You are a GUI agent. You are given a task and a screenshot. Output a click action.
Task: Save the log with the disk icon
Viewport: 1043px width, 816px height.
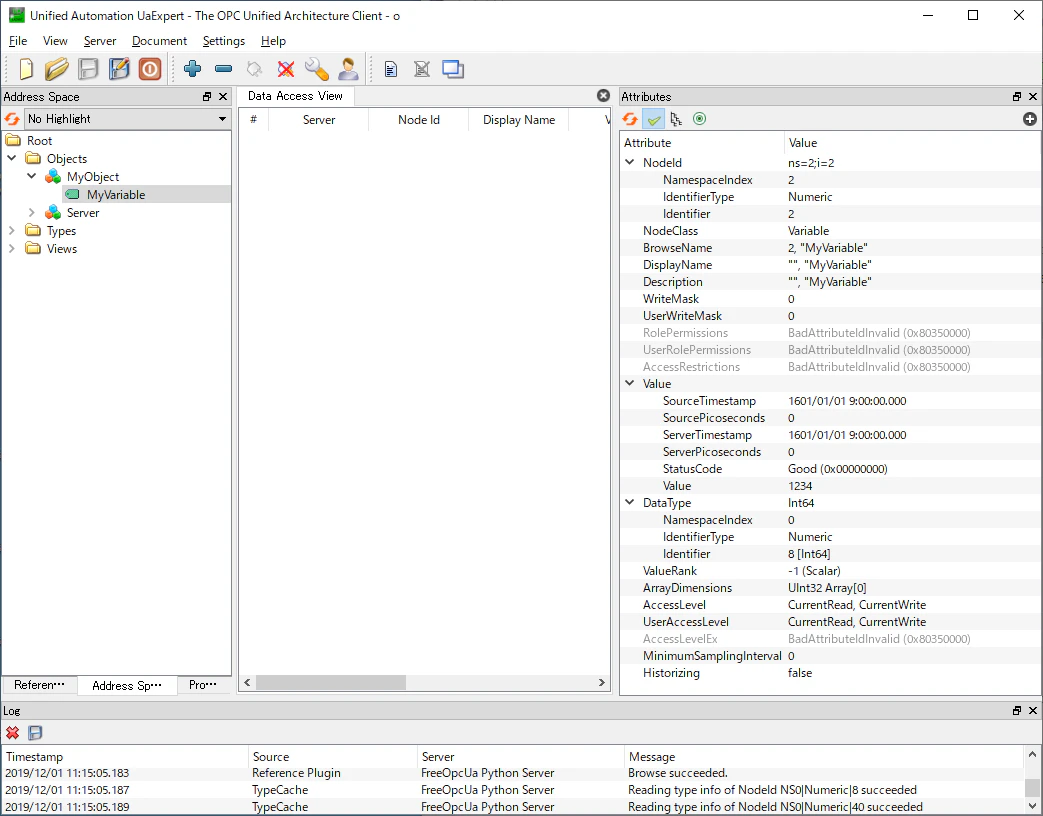coord(35,733)
